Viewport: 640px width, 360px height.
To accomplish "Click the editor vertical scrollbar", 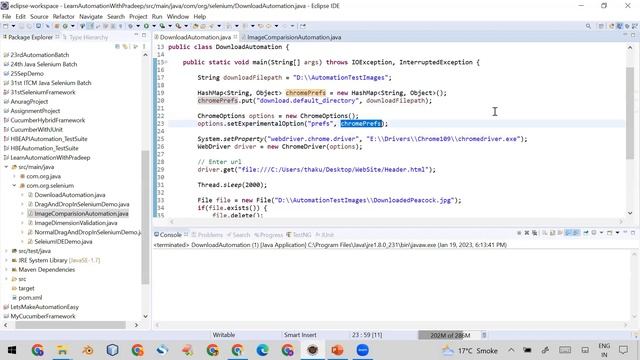I will 630,112.
